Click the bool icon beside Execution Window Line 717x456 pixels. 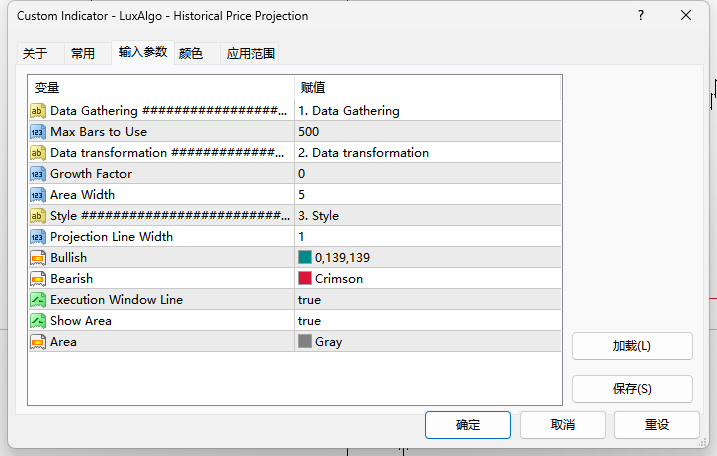[x=38, y=300]
